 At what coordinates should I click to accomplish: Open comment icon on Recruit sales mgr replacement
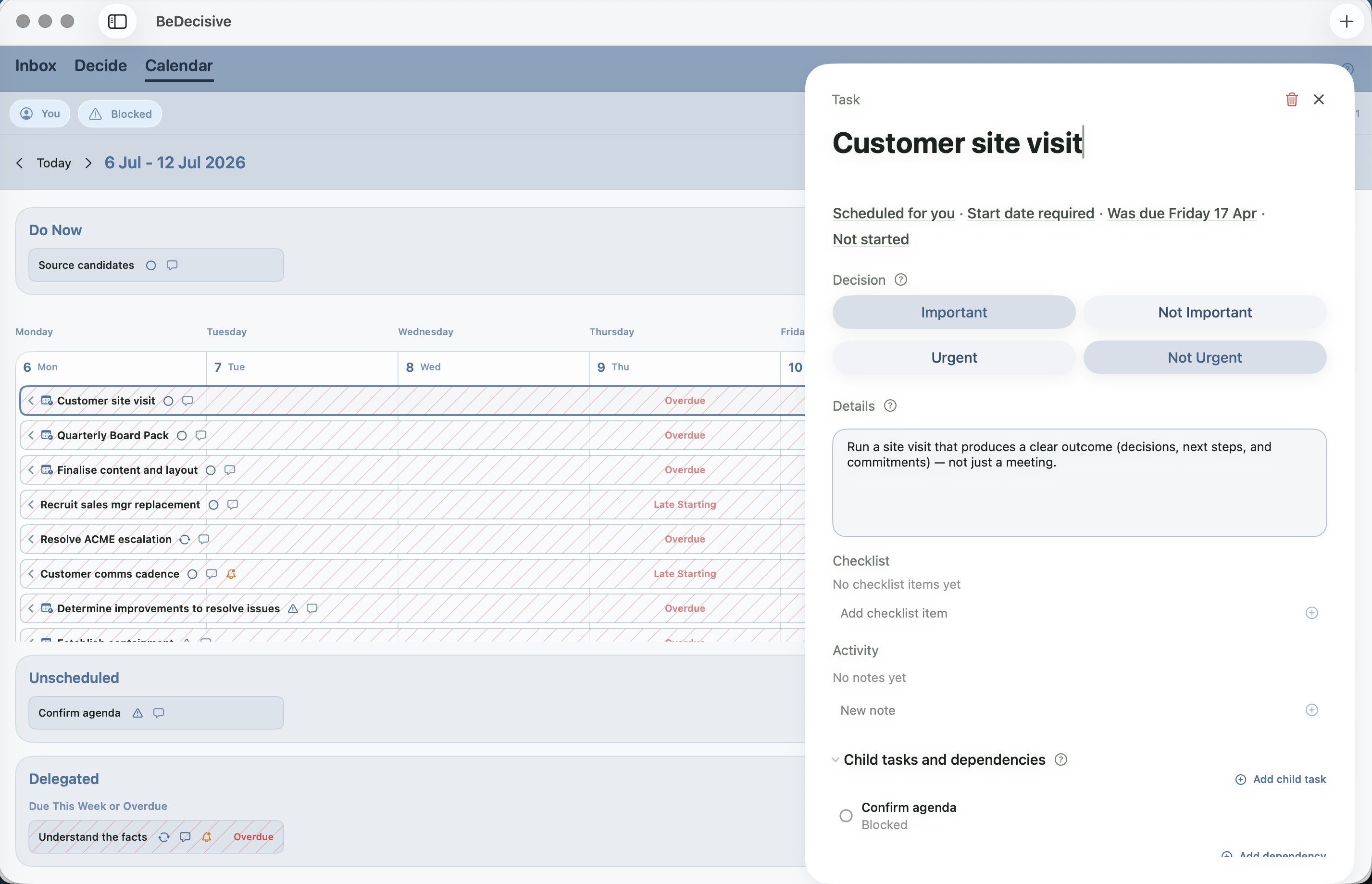click(x=233, y=505)
